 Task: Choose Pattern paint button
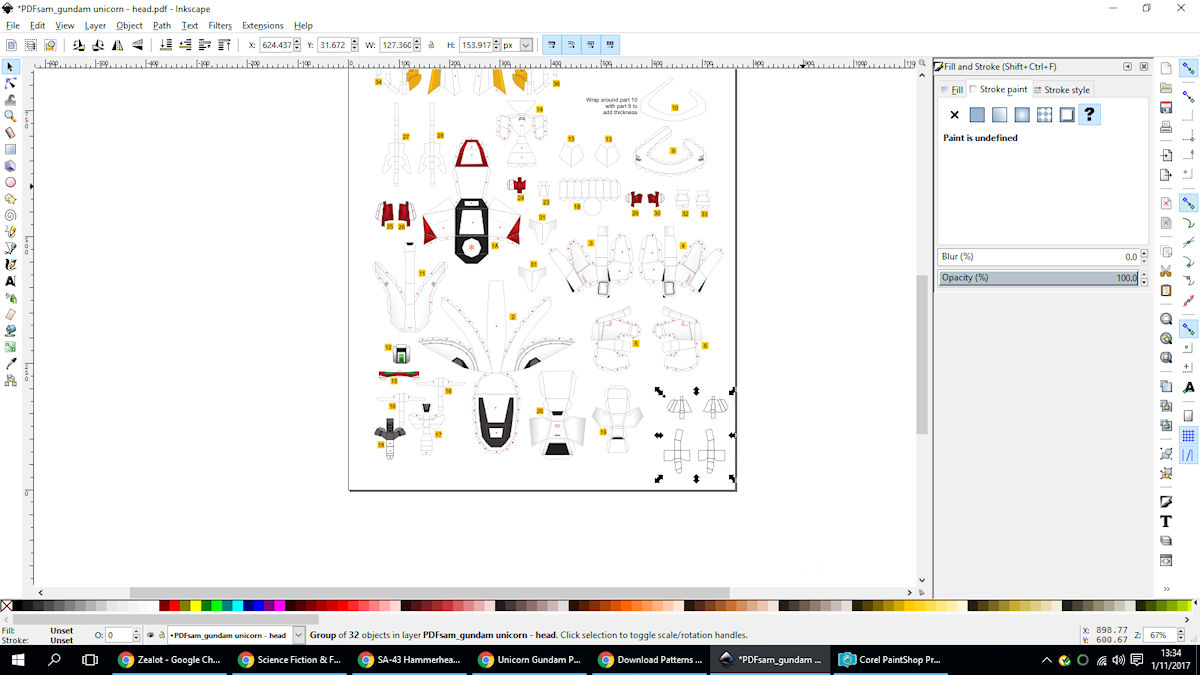(x=1045, y=115)
